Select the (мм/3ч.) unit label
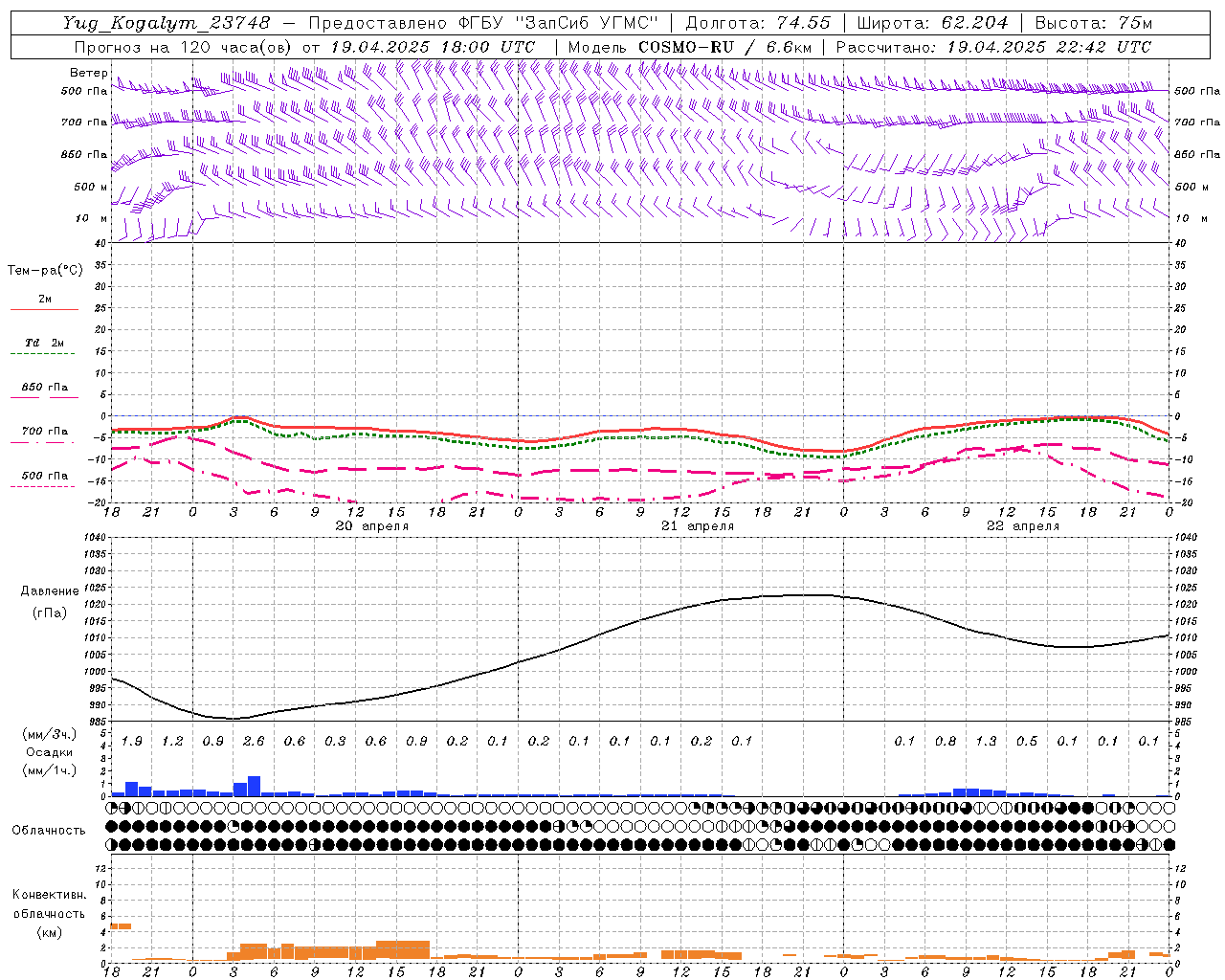The image size is (1225, 980). pyautogui.click(x=50, y=734)
